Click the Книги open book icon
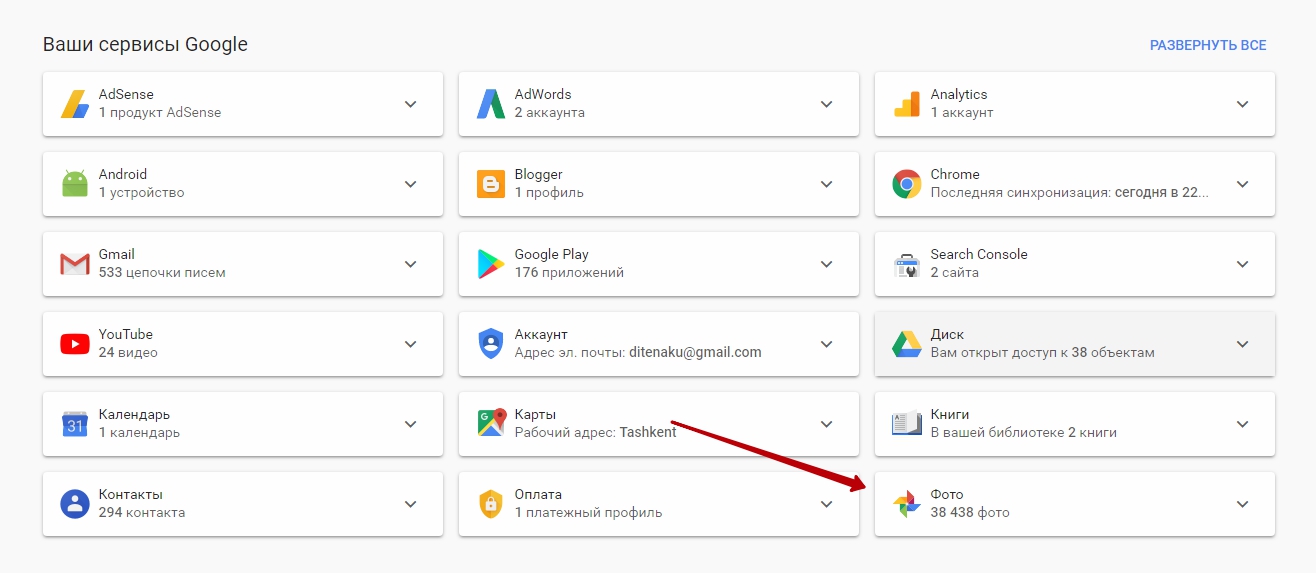The width and height of the screenshot is (1316, 573). (x=907, y=424)
